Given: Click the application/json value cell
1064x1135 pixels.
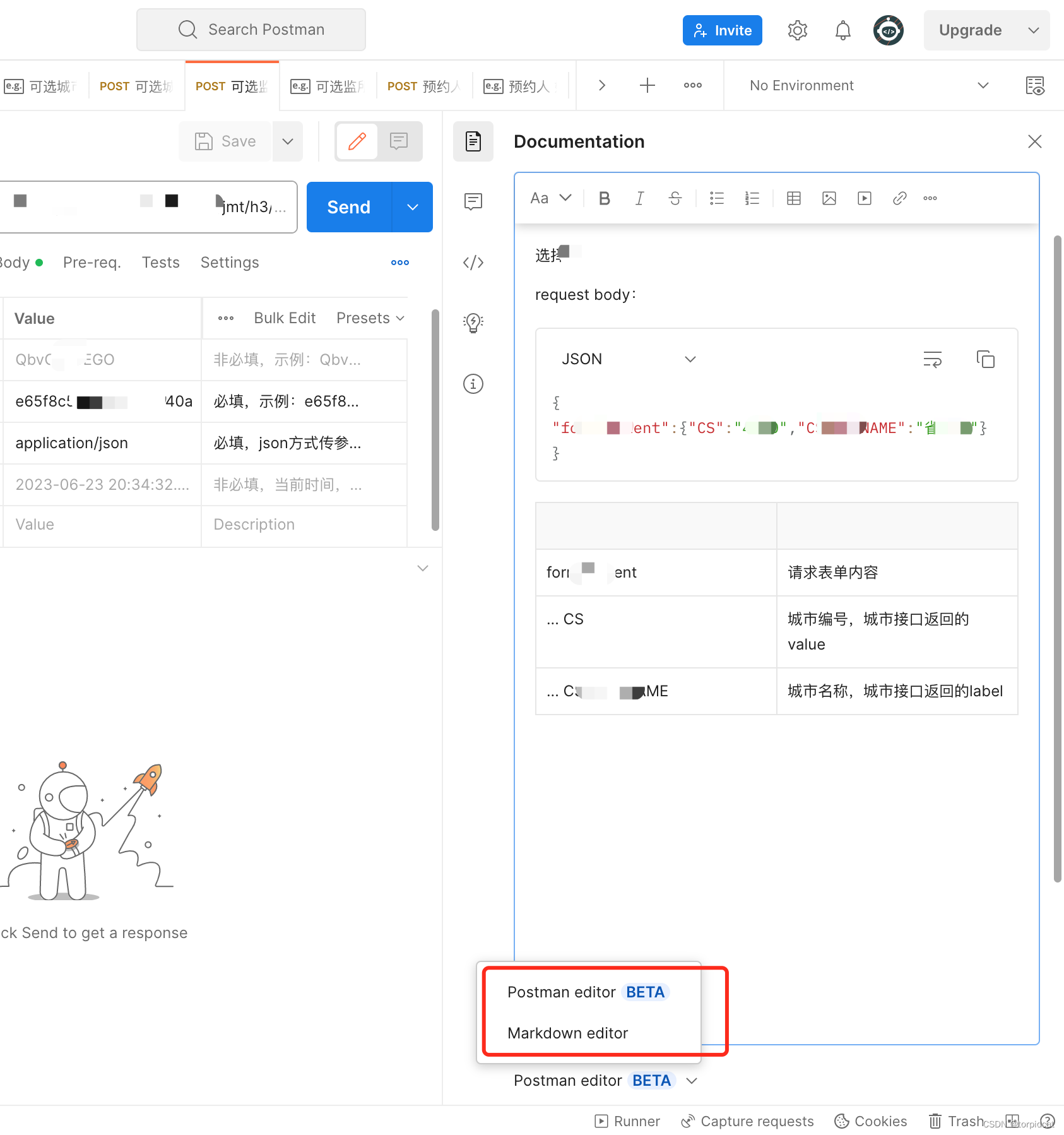Looking at the screenshot, I should [x=102, y=443].
